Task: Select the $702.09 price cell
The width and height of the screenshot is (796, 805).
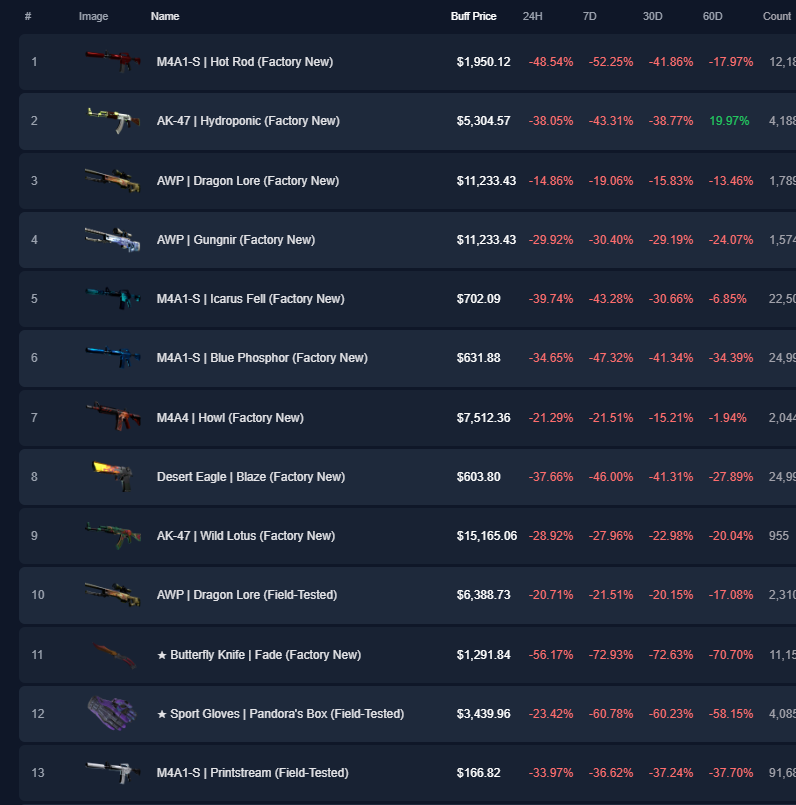Action: [479, 299]
